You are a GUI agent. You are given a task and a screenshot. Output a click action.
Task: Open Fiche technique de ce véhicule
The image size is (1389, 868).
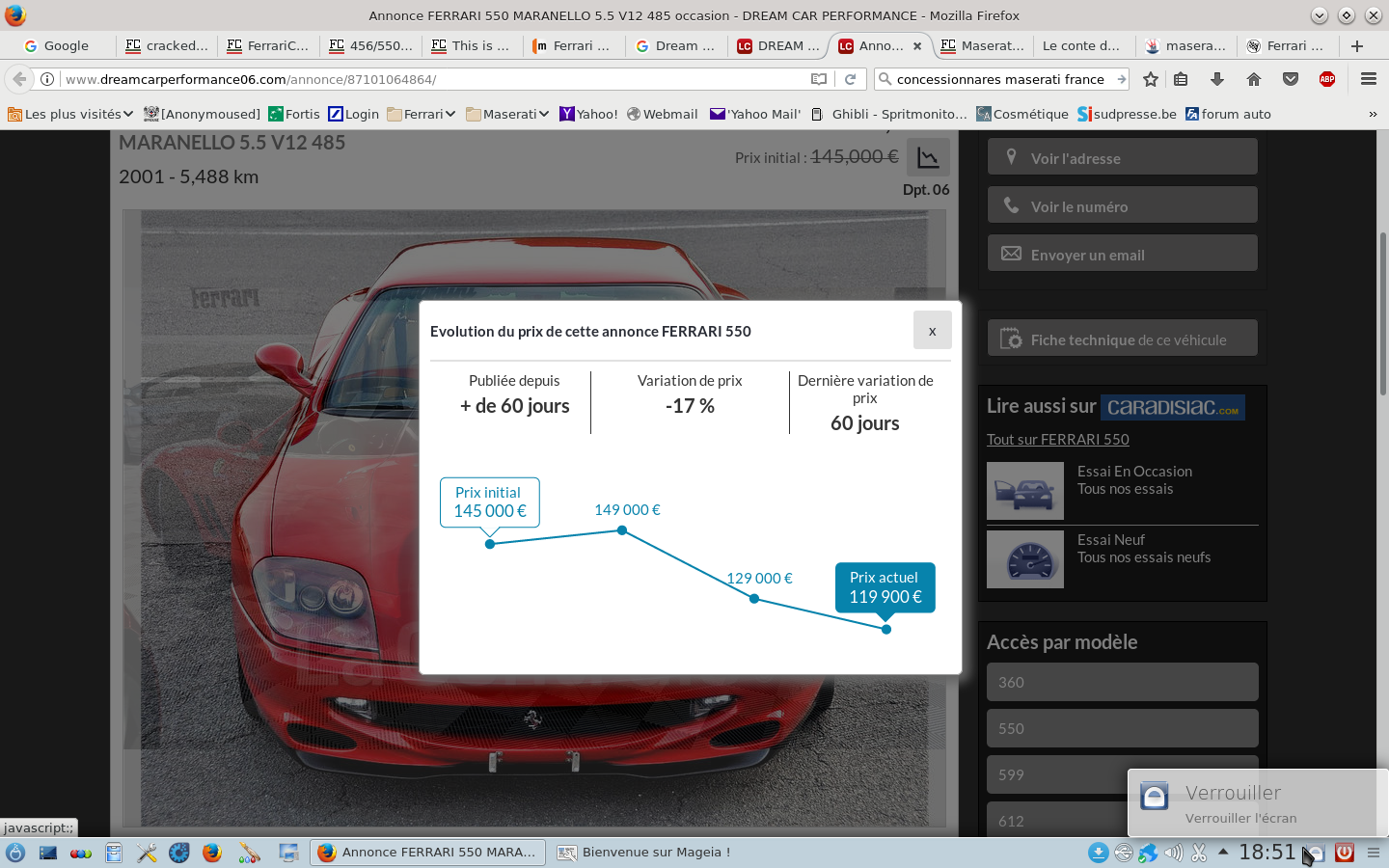click(1122, 339)
